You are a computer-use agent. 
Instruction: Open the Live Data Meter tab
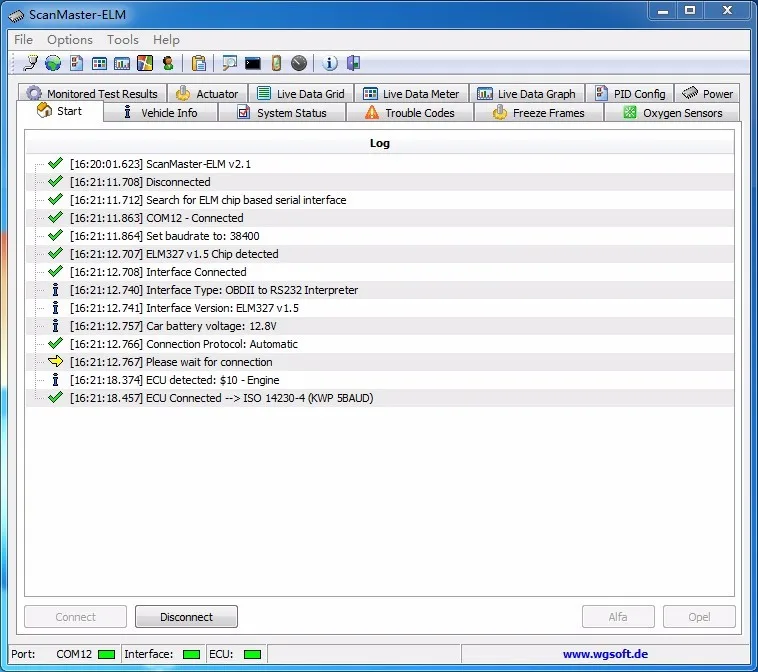(x=411, y=93)
